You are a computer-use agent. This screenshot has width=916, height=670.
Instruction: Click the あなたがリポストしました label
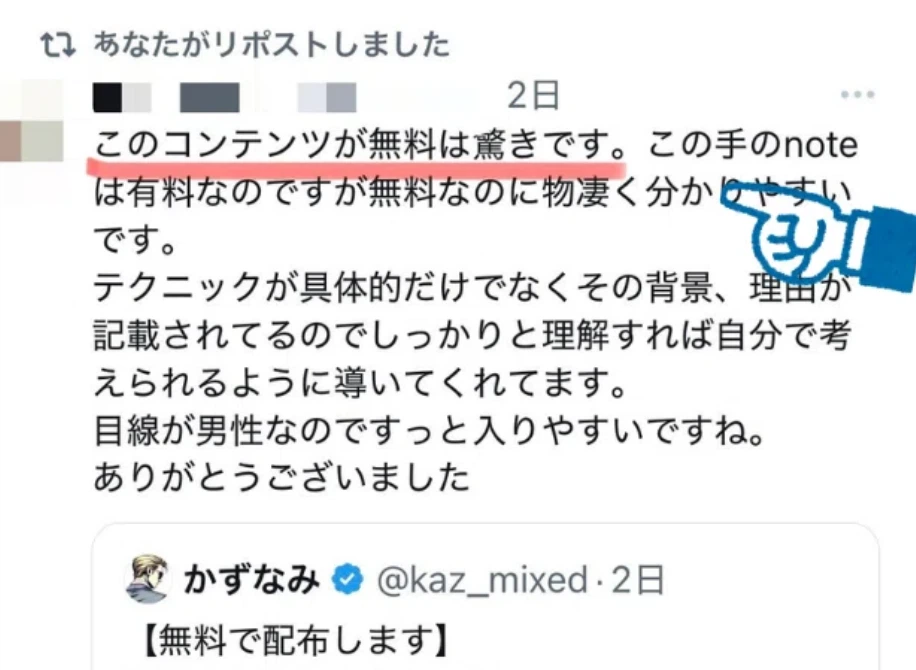coord(272,45)
